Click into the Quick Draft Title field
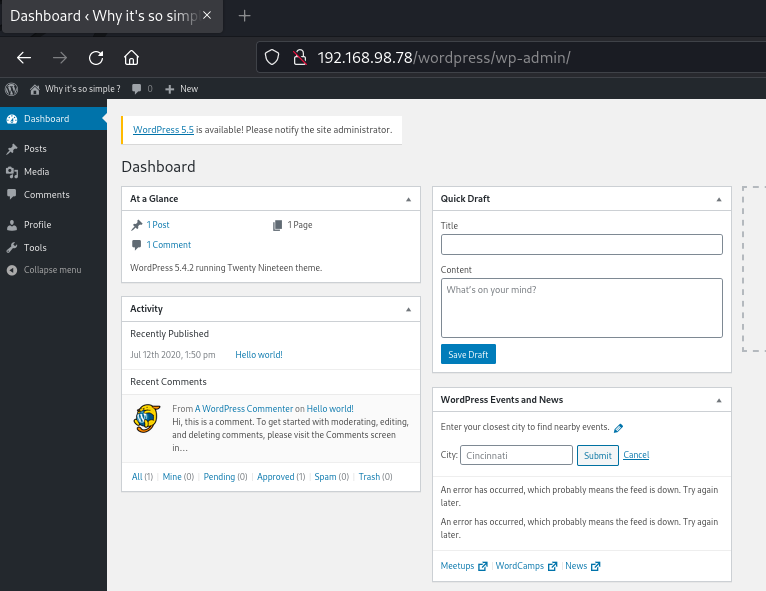The height and width of the screenshot is (591, 766). [x=581, y=244]
